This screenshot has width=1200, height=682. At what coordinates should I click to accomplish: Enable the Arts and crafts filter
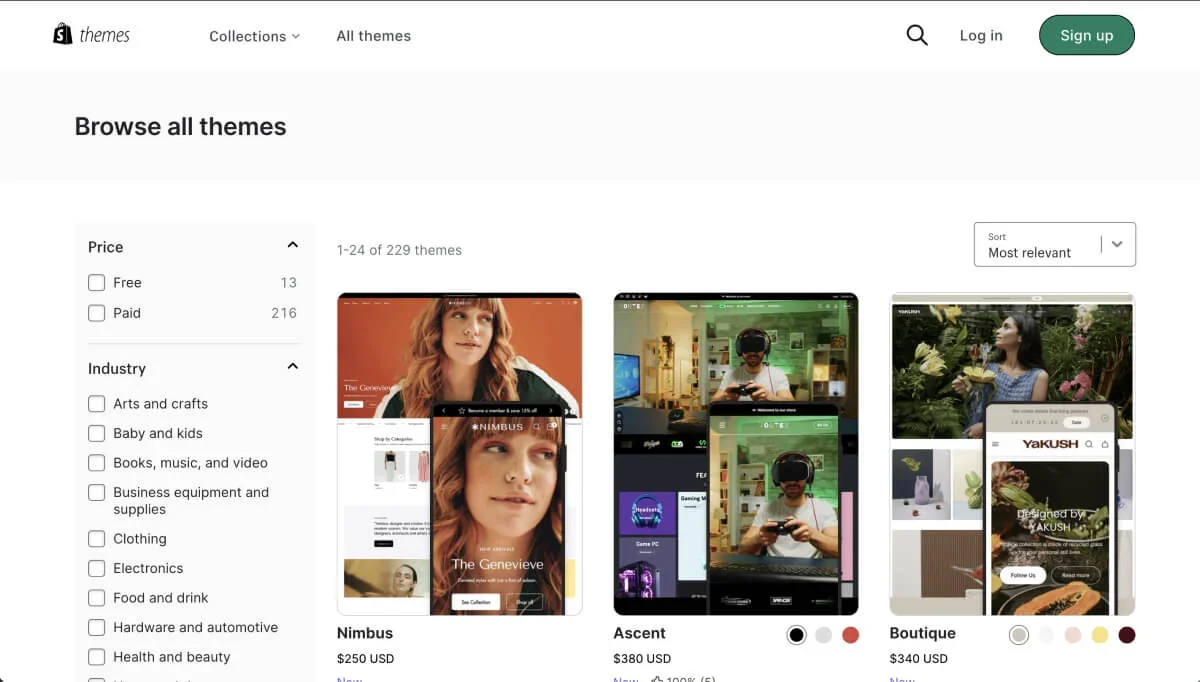pyautogui.click(x=96, y=403)
